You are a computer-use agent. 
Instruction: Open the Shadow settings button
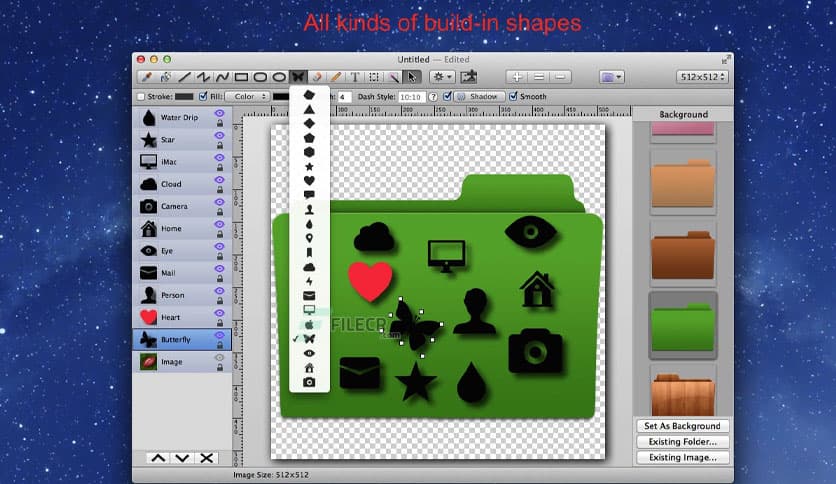478,96
